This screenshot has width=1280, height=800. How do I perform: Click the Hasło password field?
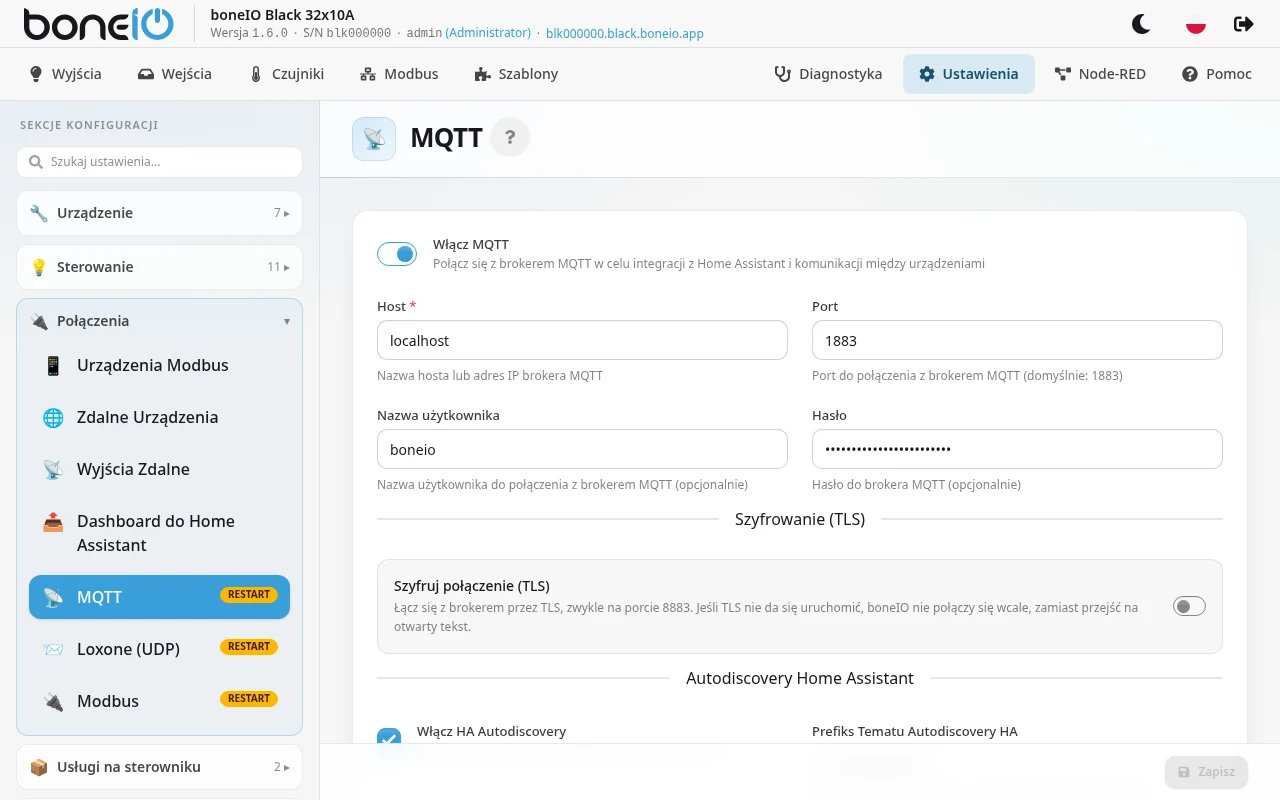click(x=1017, y=449)
